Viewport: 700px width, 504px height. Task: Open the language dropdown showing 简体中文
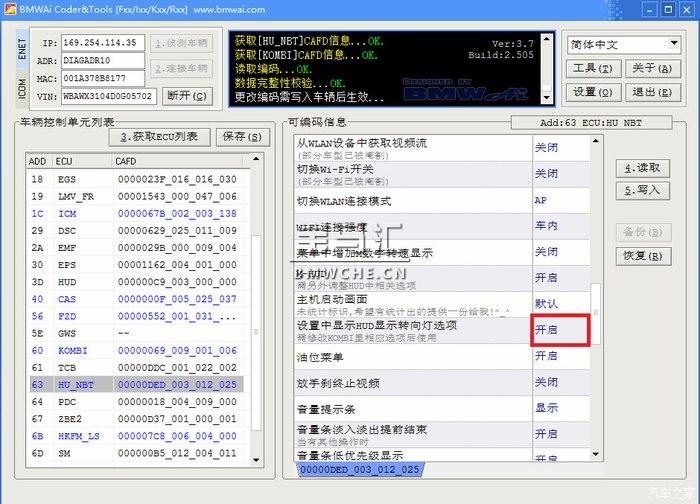pos(624,45)
